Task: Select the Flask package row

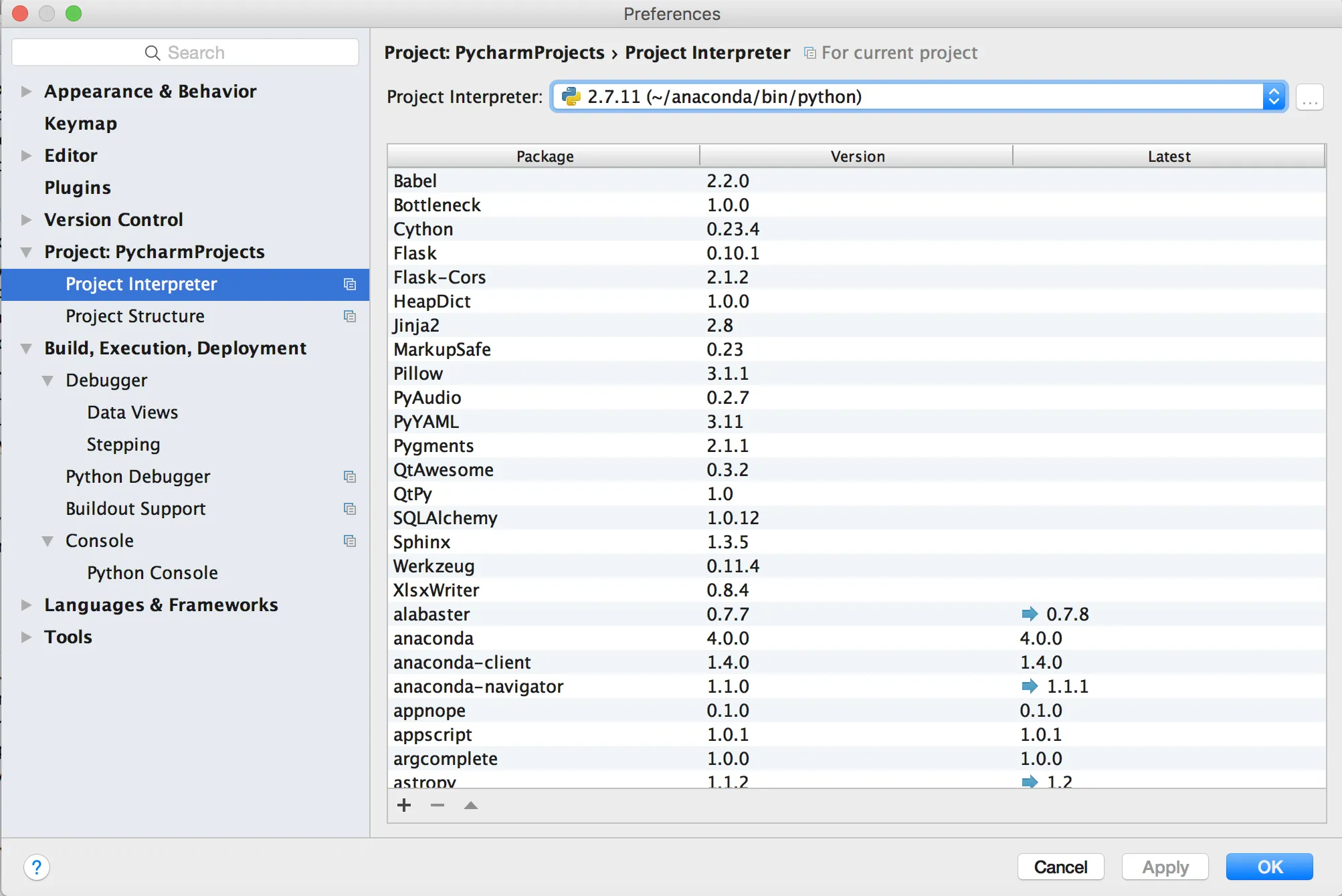Action: tap(415, 253)
